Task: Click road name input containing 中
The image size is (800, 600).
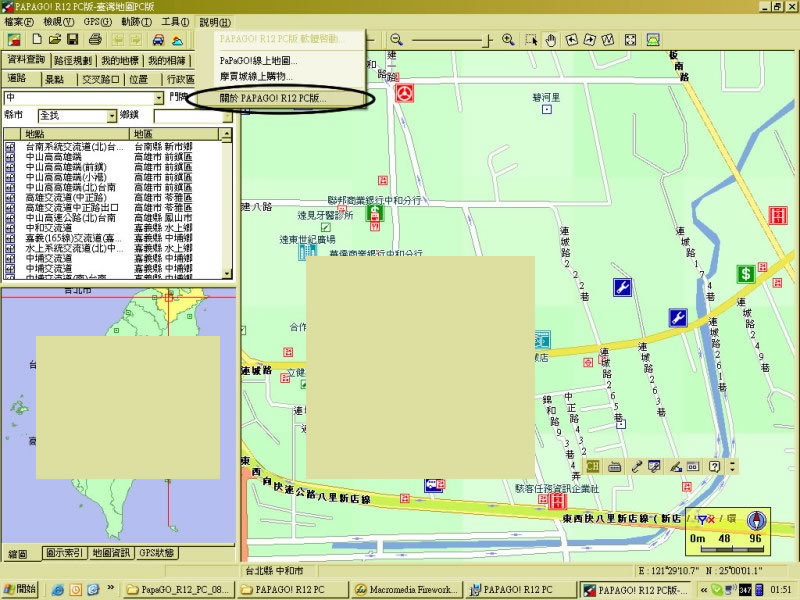Action: pos(79,97)
